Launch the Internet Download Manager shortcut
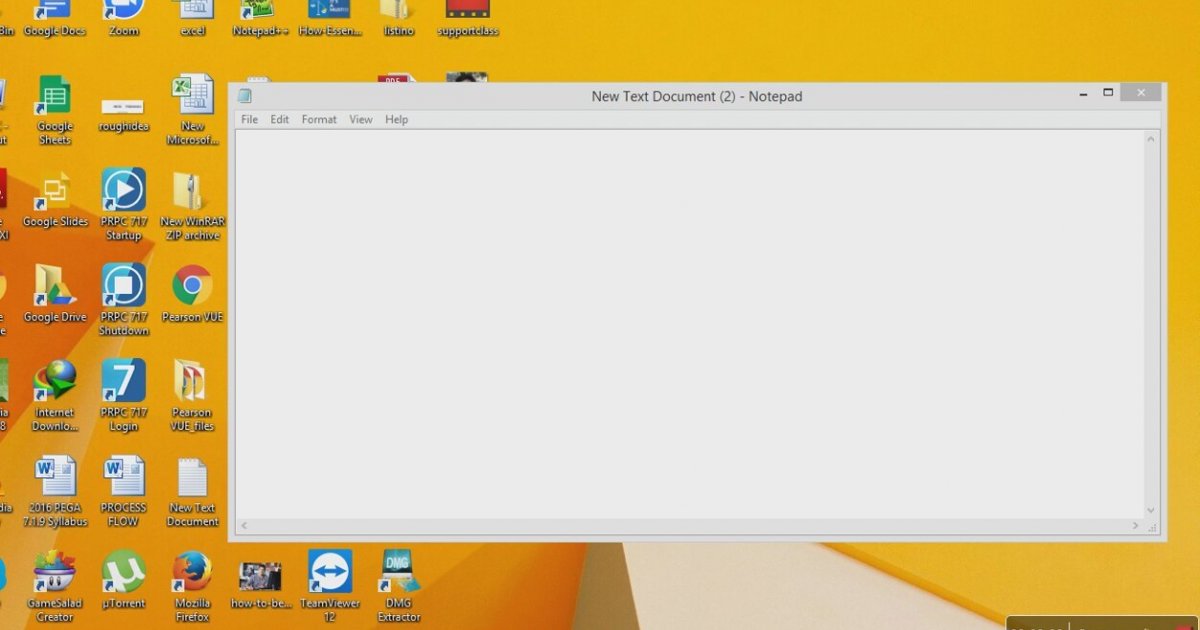Image resolution: width=1200 pixels, height=630 pixels. point(55,395)
